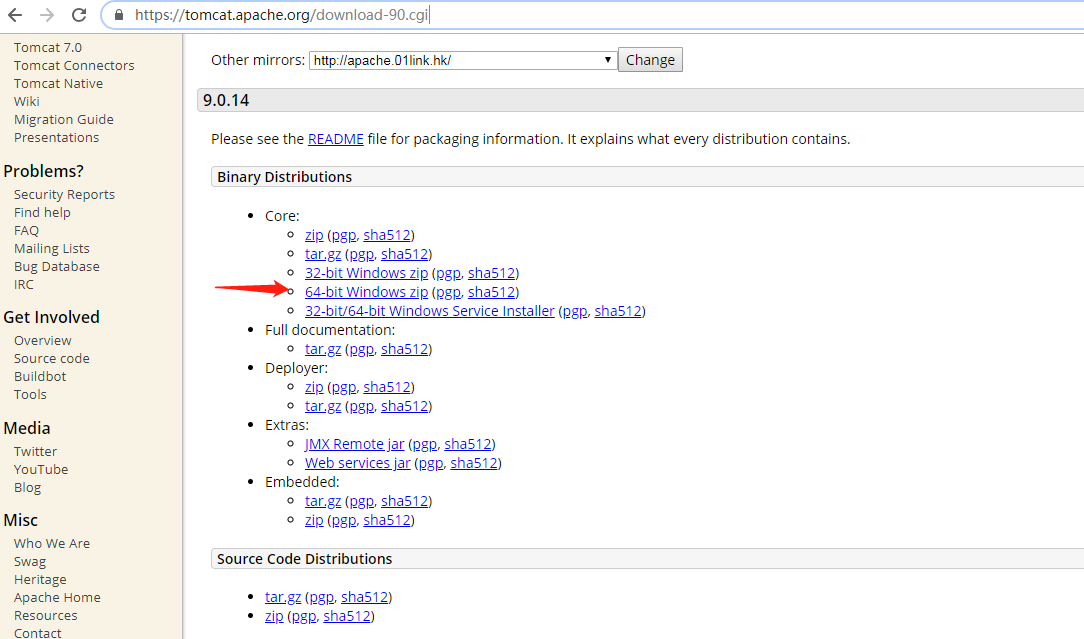Open sha512 for Windows Service Installer

click(x=618, y=311)
